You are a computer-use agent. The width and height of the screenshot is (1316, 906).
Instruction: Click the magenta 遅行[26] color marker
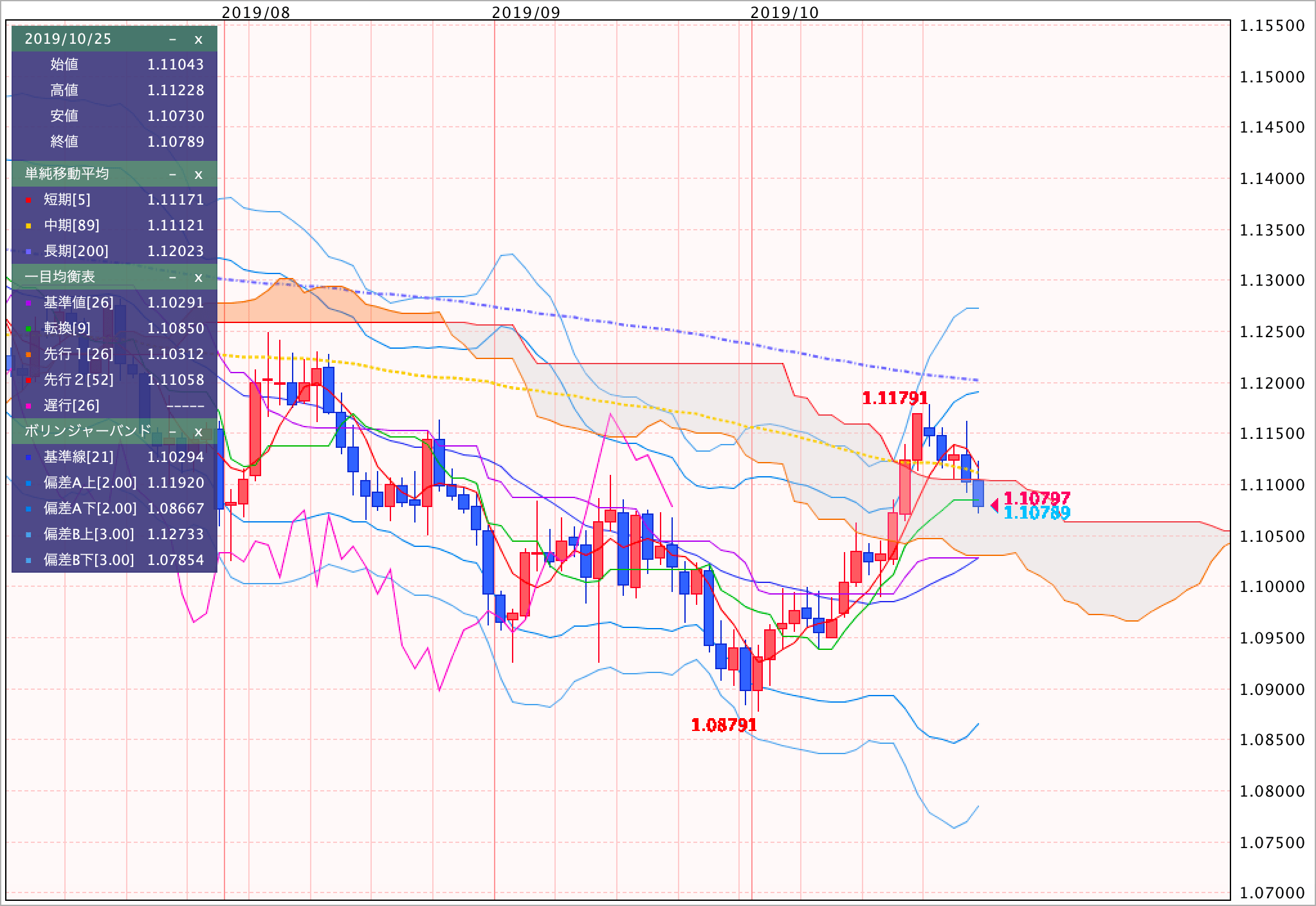point(28,407)
